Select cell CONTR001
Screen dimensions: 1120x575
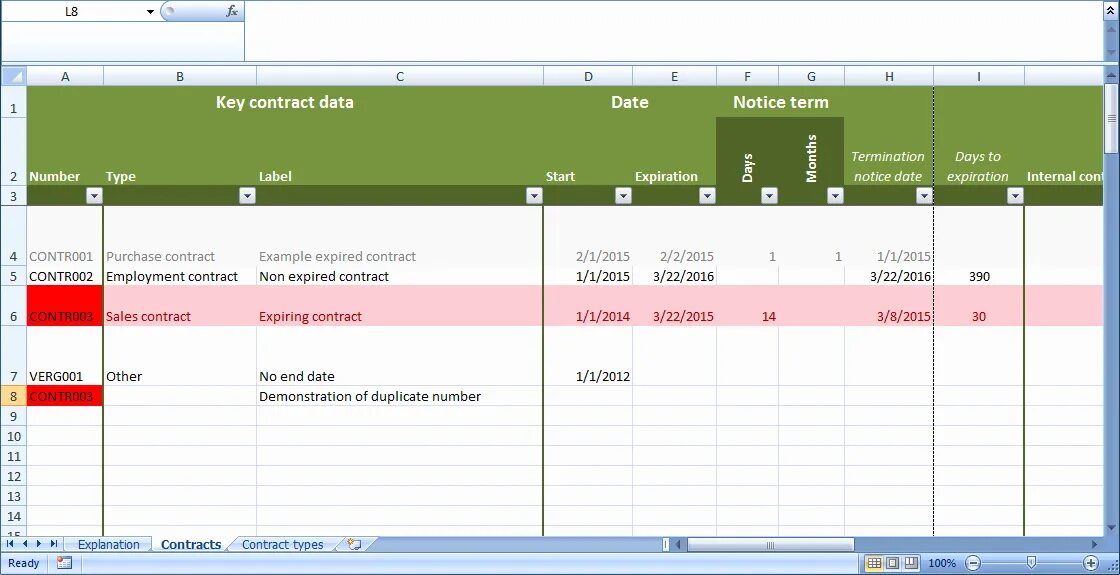point(65,236)
